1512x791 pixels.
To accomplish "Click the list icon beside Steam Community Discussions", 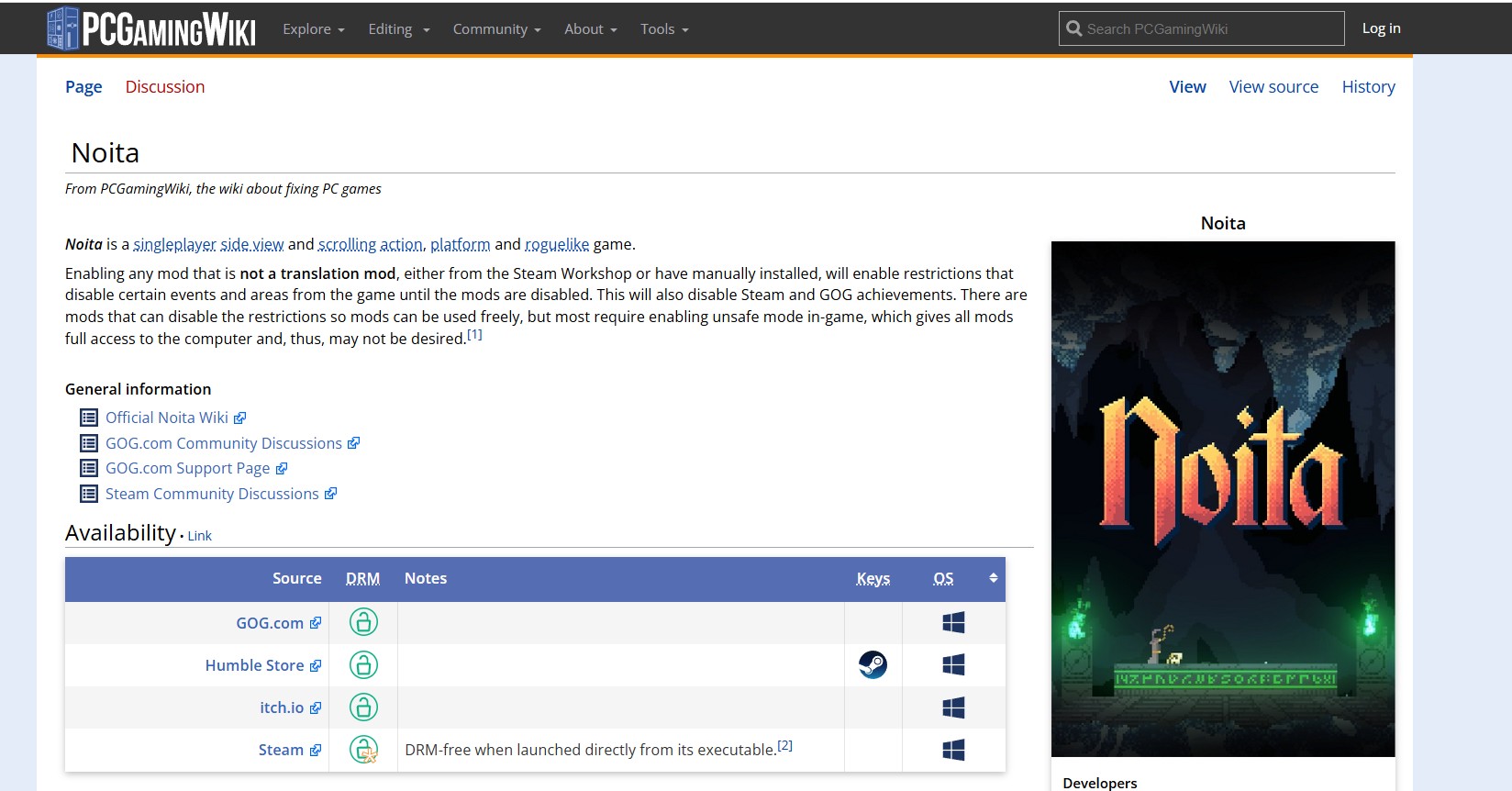I will (x=89, y=494).
